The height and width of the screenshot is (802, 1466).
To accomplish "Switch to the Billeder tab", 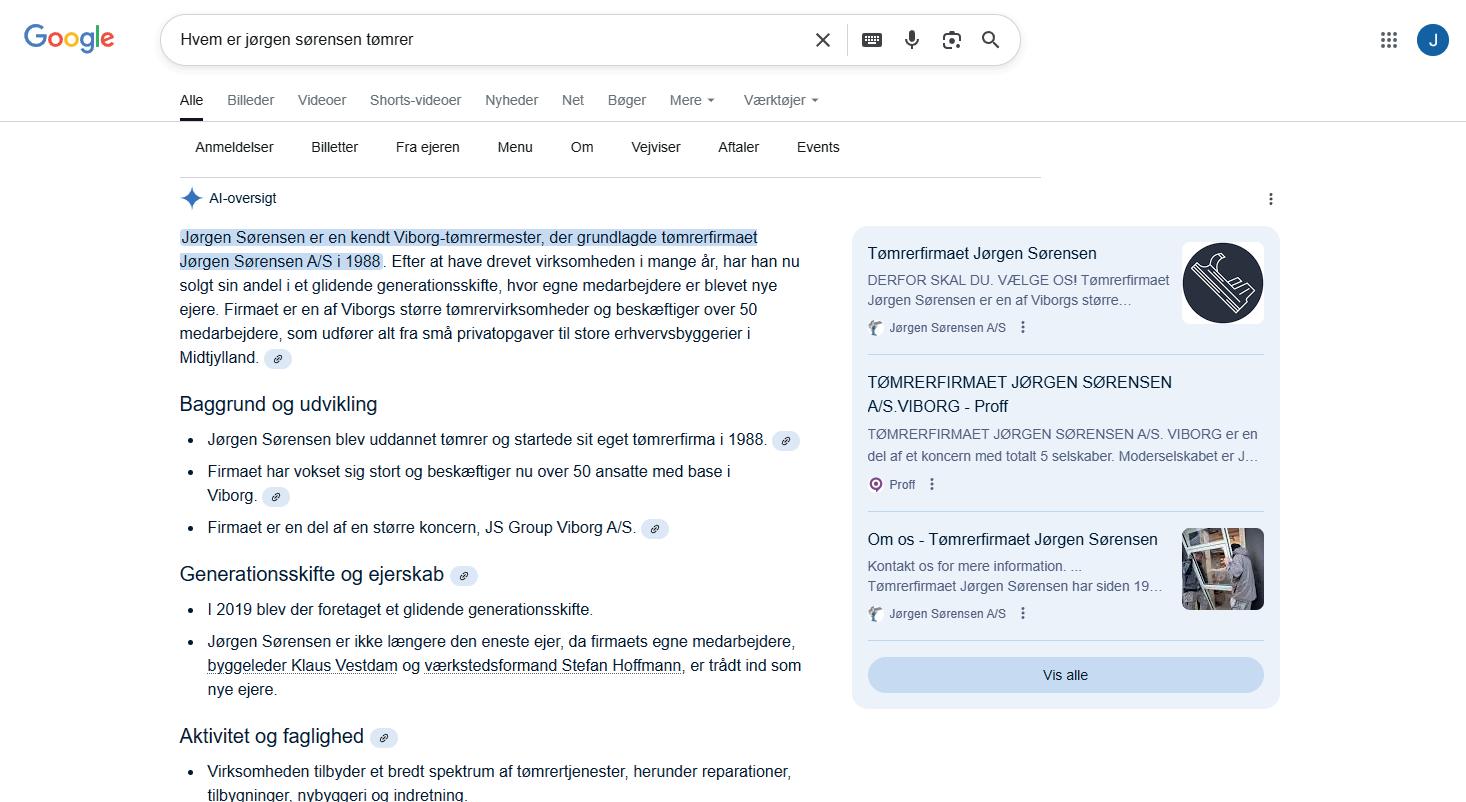I will click(250, 100).
